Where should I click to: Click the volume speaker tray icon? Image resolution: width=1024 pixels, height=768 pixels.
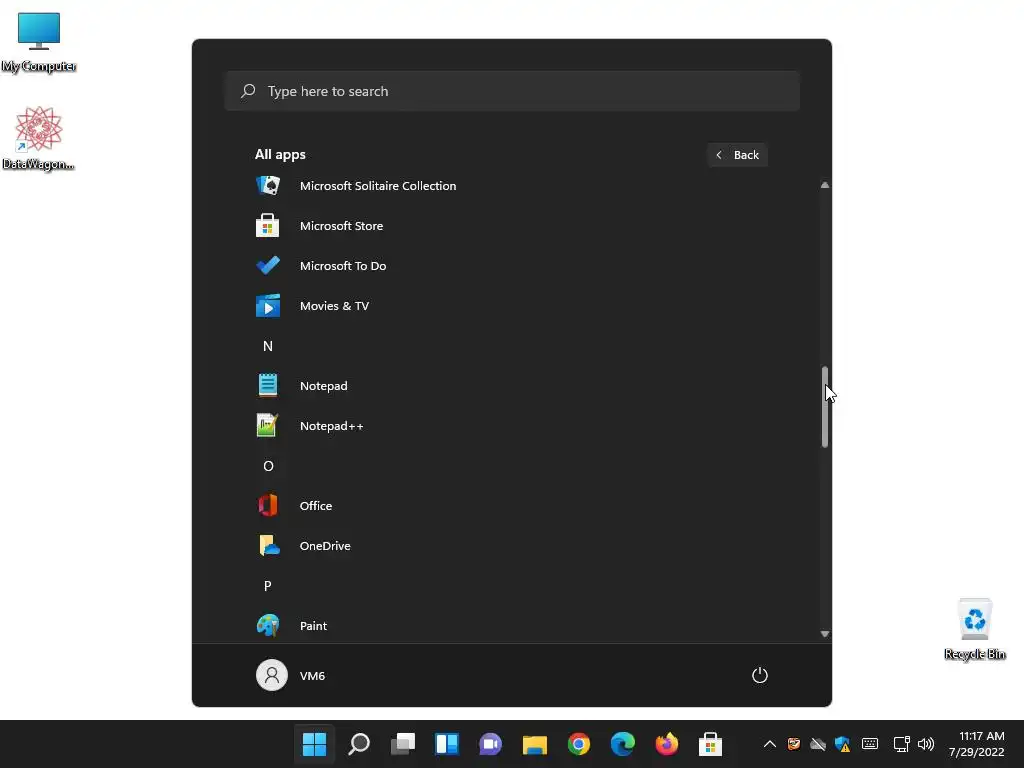point(925,744)
